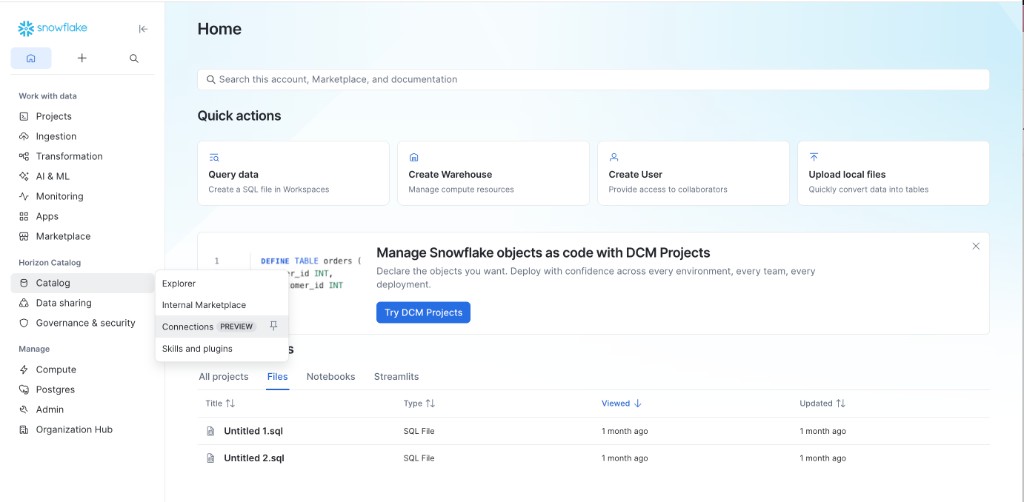Open the Create User quick action
Screen dimensions: 1024x502
click(693, 173)
